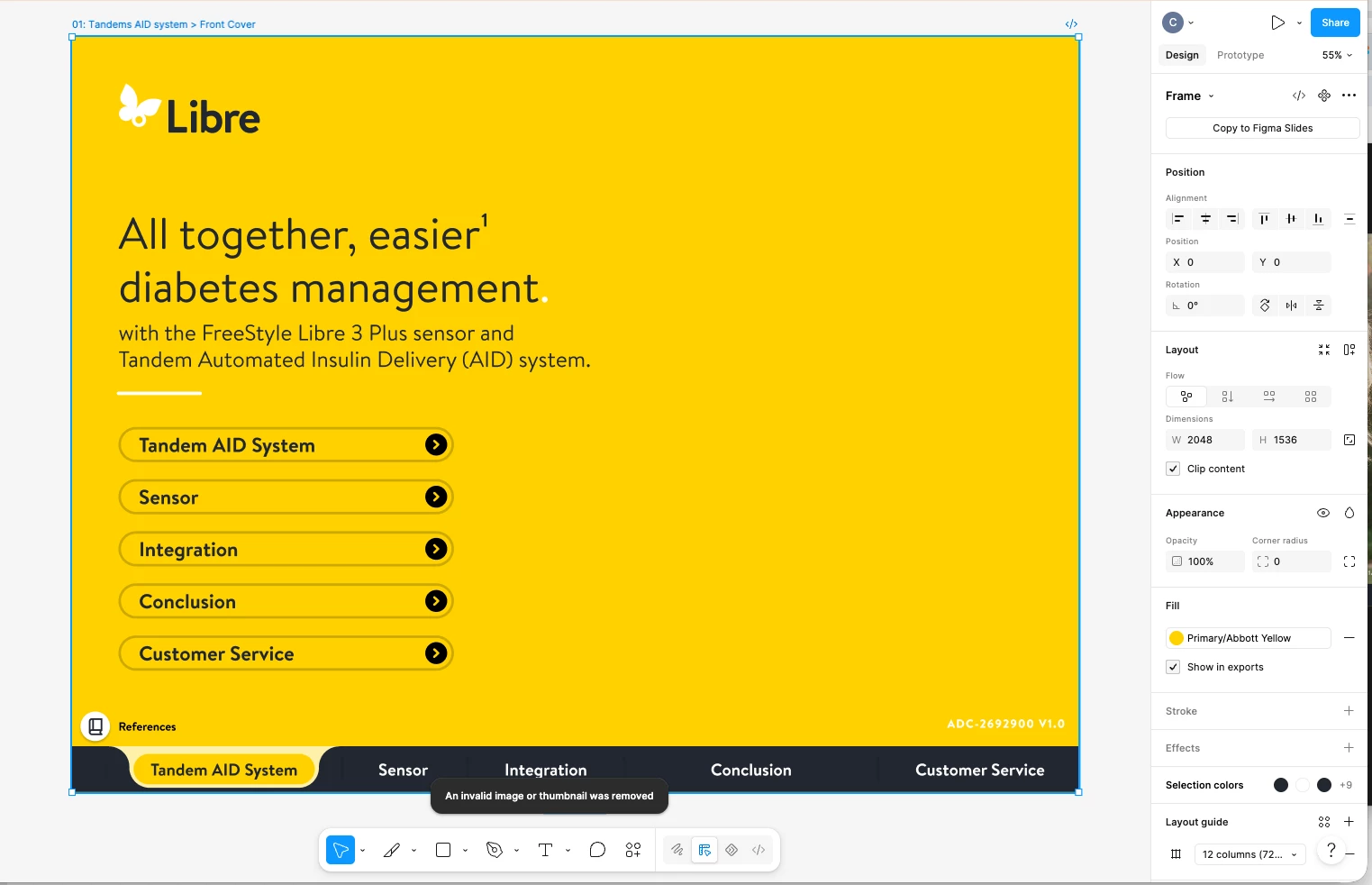Add auto layout using Layout header icon
Viewport: 1372px width, 885px height.
[1349, 350]
